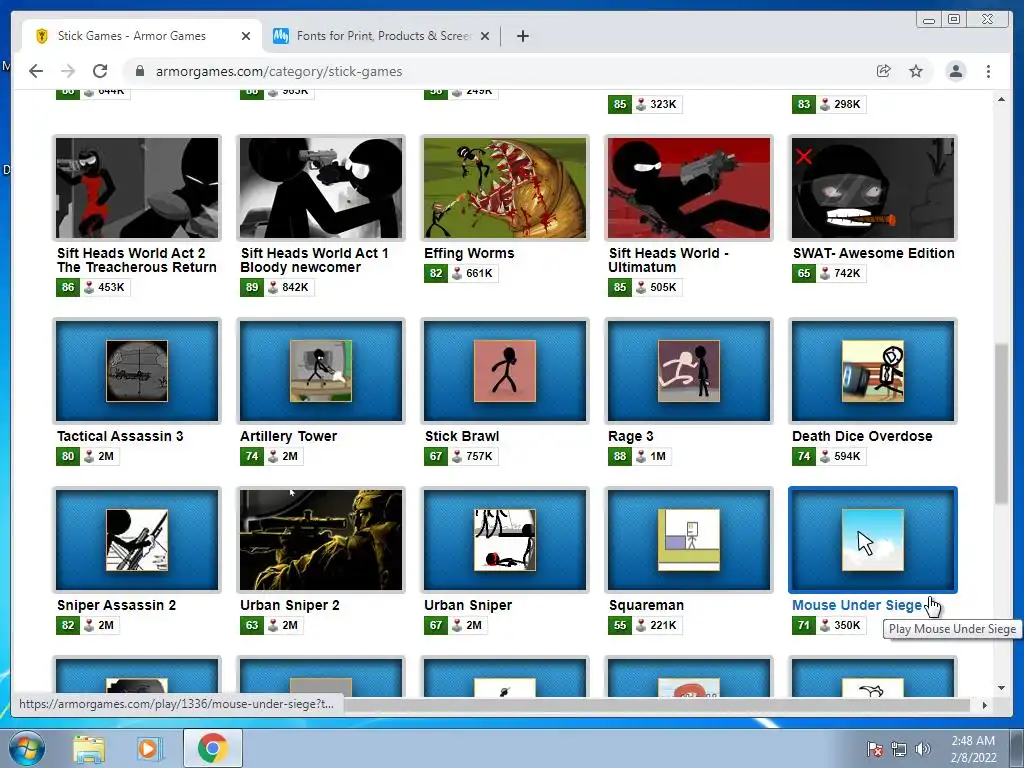The width and height of the screenshot is (1024, 768).
Task: Open Effing Worms game thumbnail
Action: 505,188
